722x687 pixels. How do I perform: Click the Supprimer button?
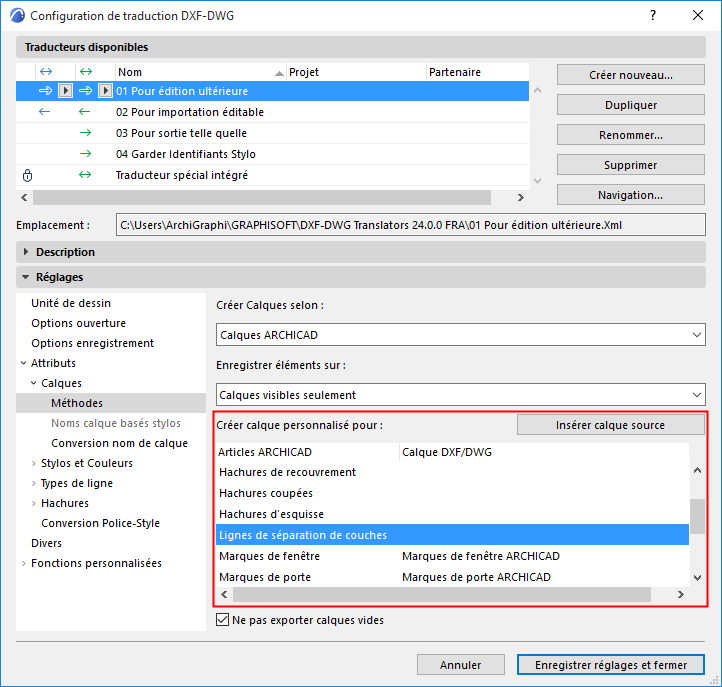631,165
